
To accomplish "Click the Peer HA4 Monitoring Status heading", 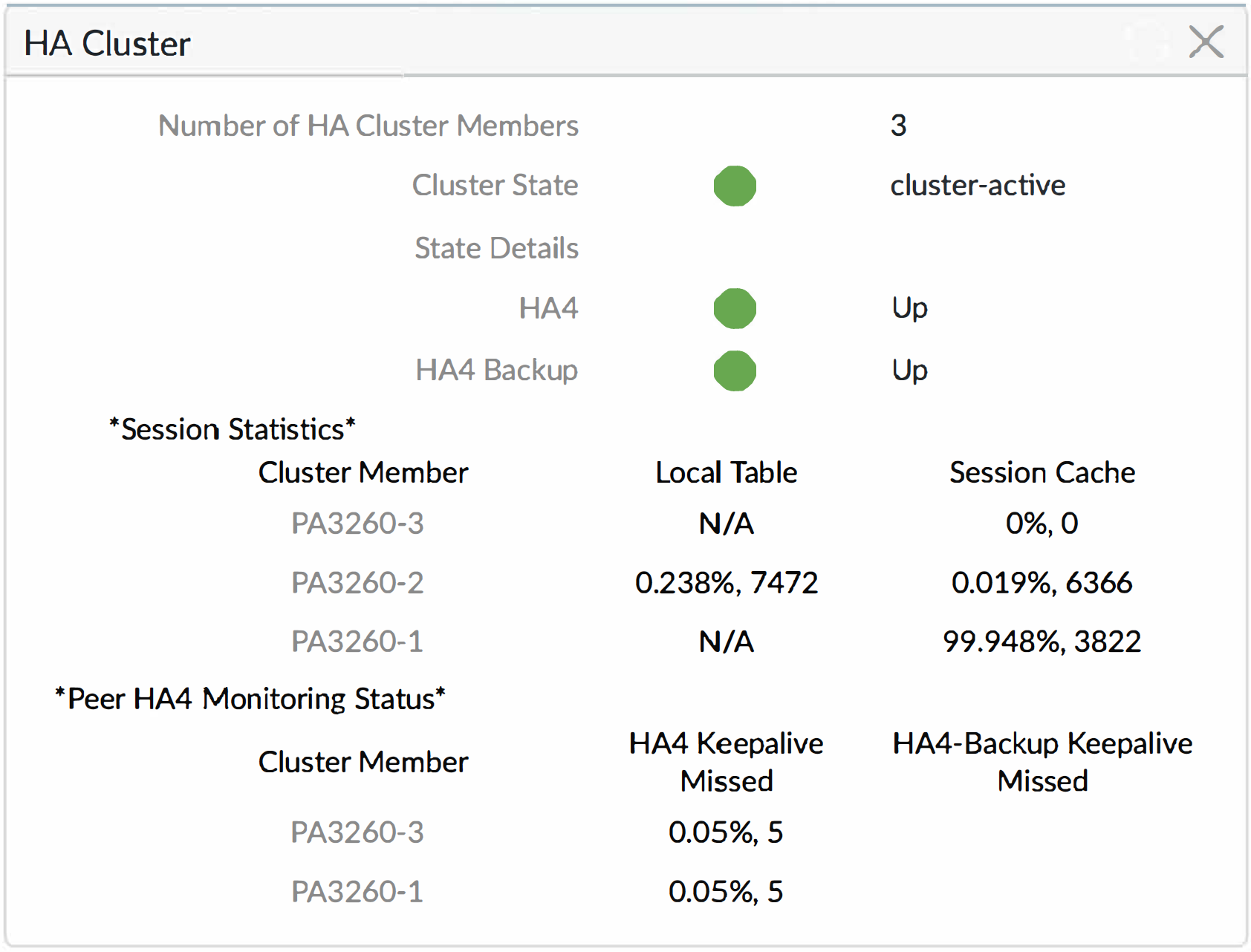I will click(x=250, y=699).
